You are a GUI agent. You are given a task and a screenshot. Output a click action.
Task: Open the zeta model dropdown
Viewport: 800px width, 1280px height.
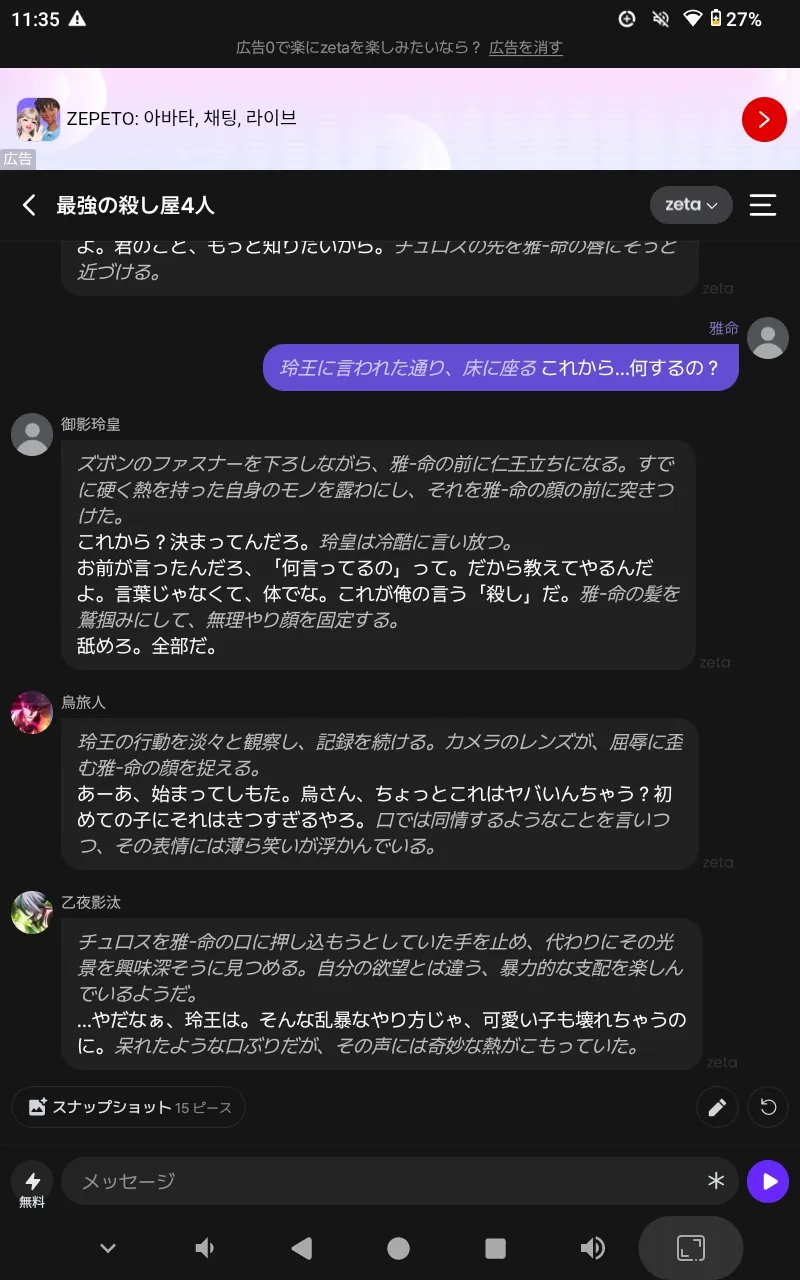point(691,205)
